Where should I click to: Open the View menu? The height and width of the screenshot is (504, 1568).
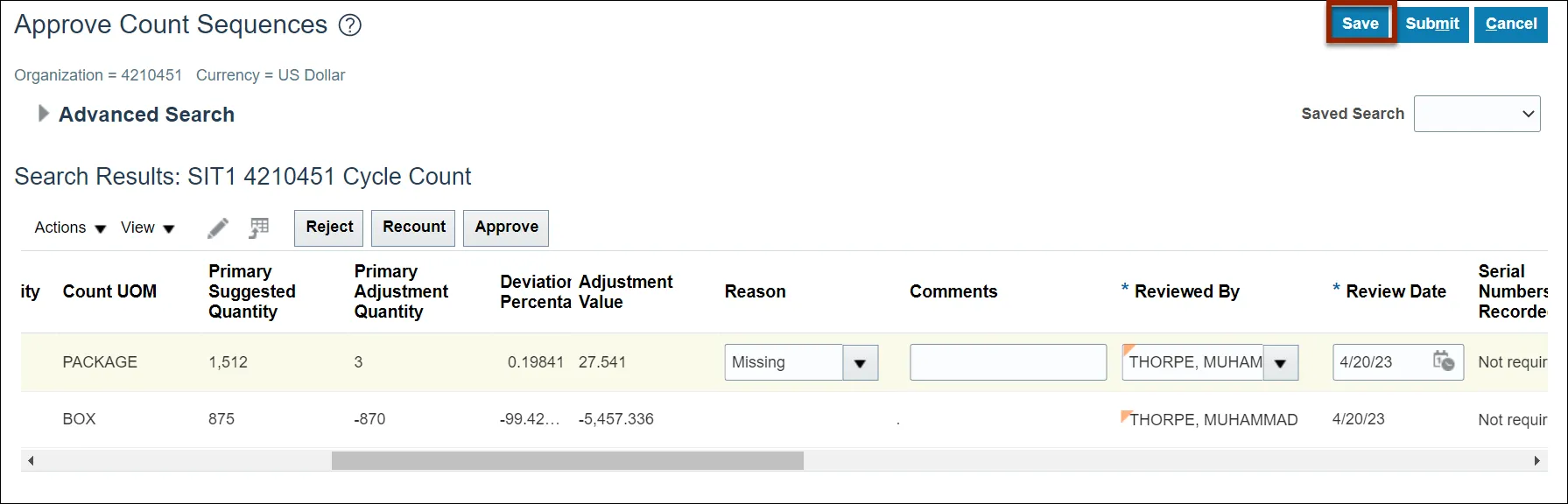click(147, 227)
